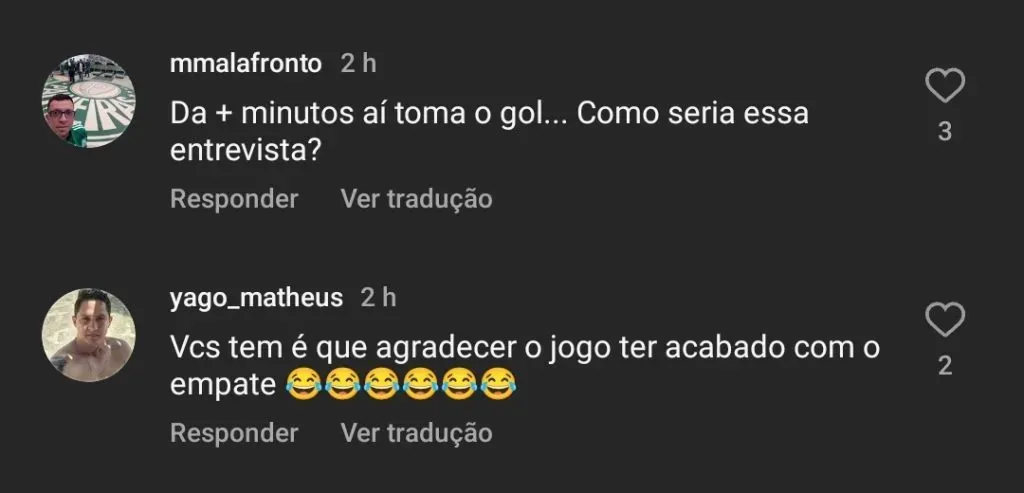View the 2 likes on yago_matheus's comment
Screen dimensions: 1024x493
coord(944,366)
